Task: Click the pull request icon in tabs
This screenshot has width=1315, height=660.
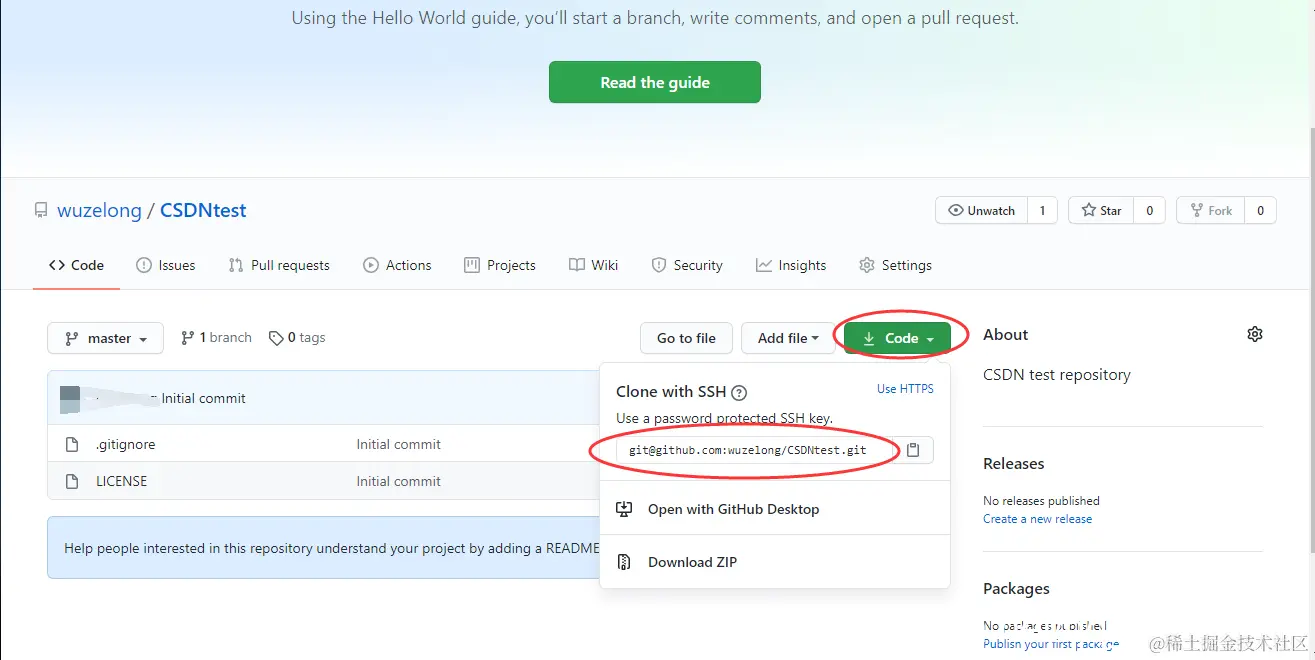Action: click(x=236, y=265)
